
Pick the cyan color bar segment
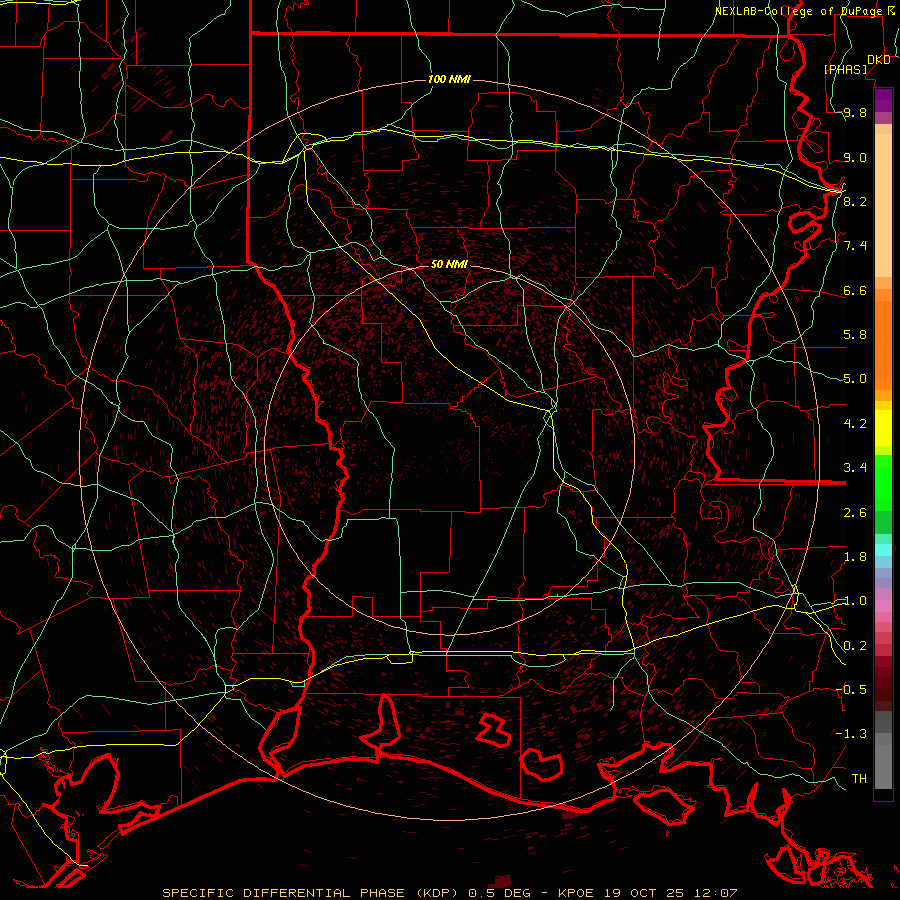click(x=883, y=550)
